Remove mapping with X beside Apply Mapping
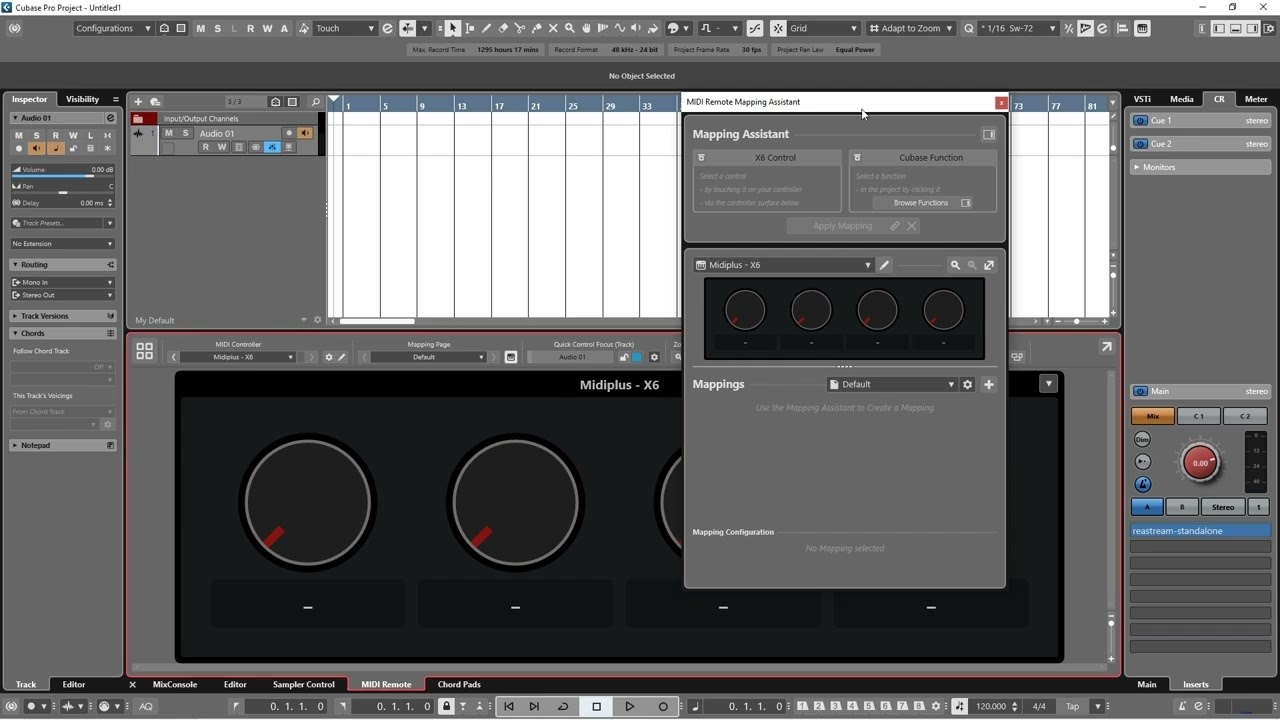This screenshot has width=1280, height=720. pyautogui.click(x=912, y=226)
